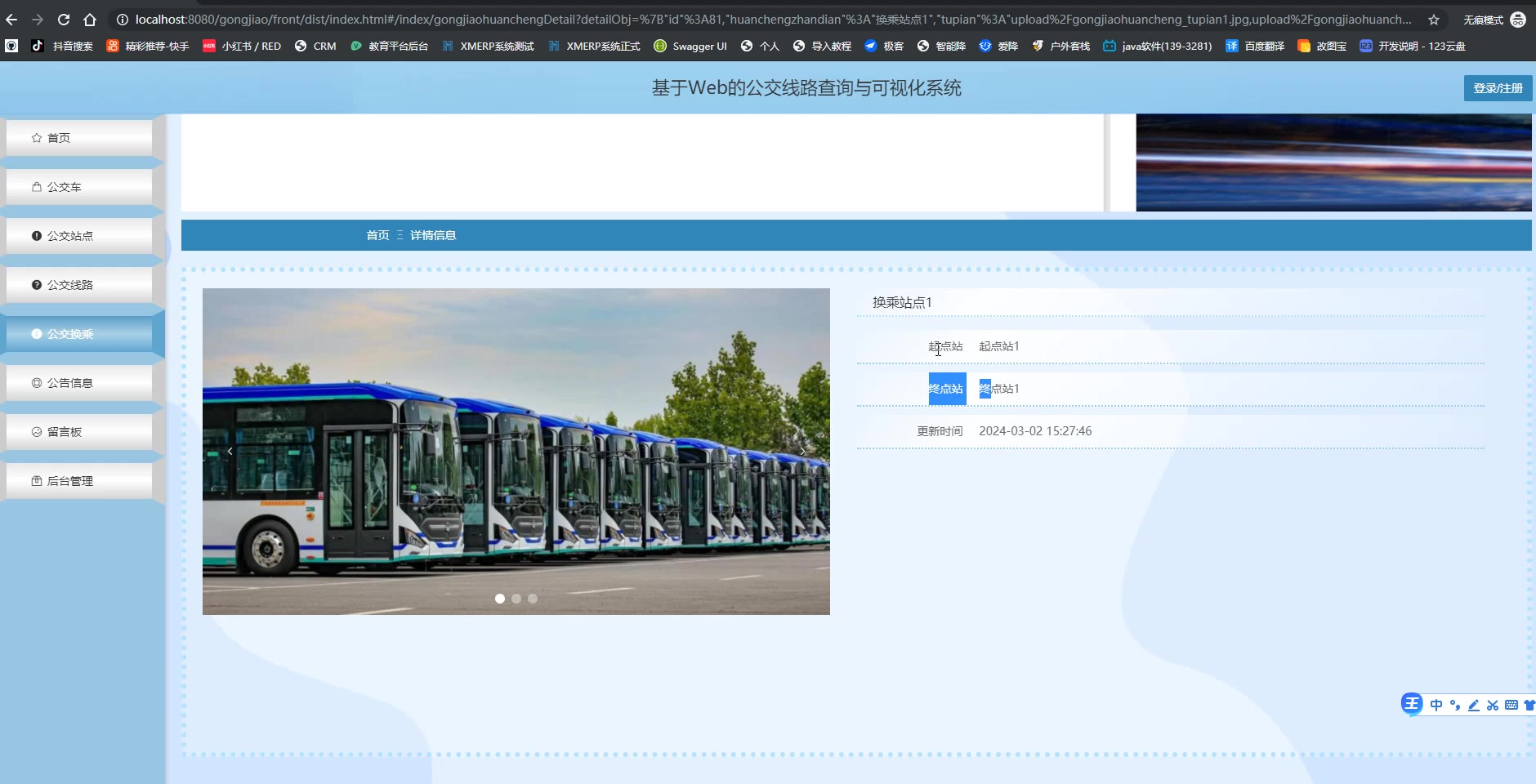
Task: Reload the page with refresh icon
Action: [64, 20]
